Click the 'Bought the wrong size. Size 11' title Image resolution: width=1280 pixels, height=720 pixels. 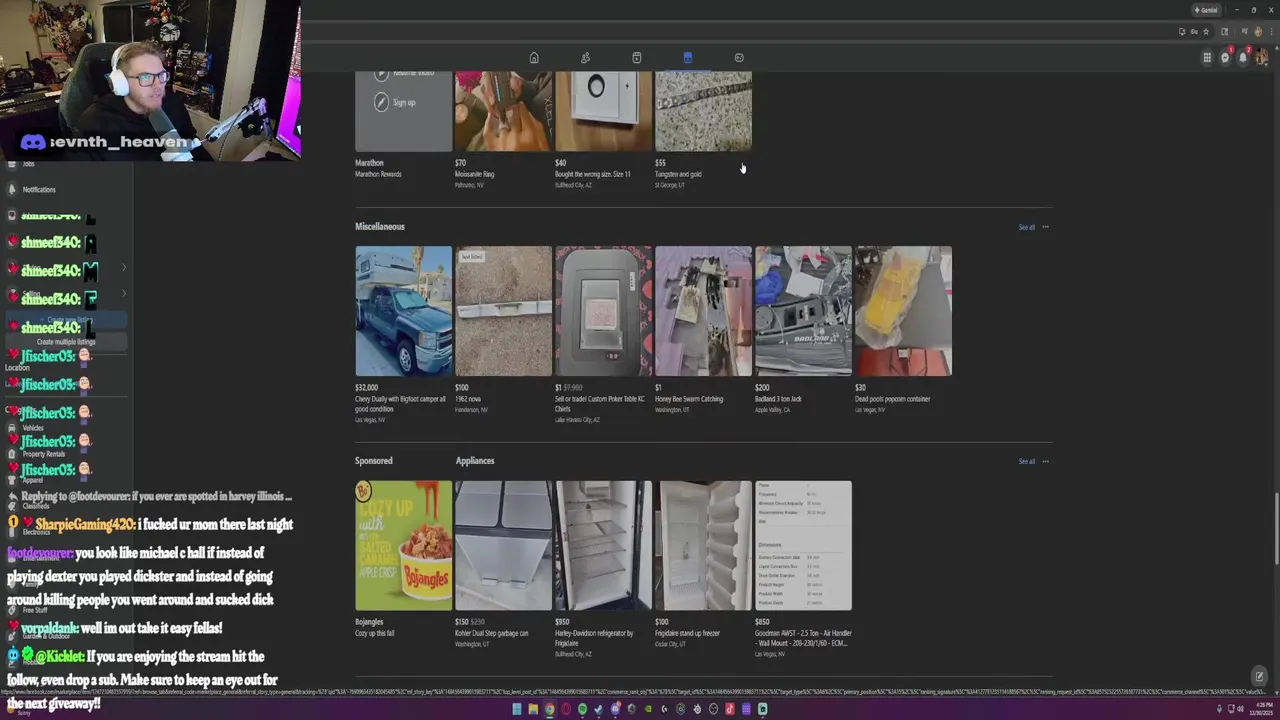click(592, 174)
